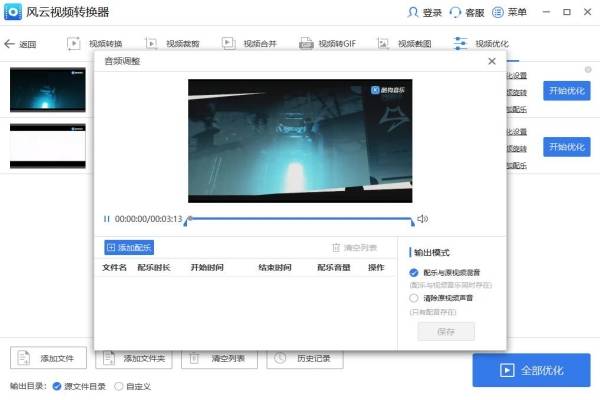Image resolution: width=600 pixels, height=400 pixels.
Task: Click the video optimize sliders icon
Action: pyautogui.click(x=460, y=43)
